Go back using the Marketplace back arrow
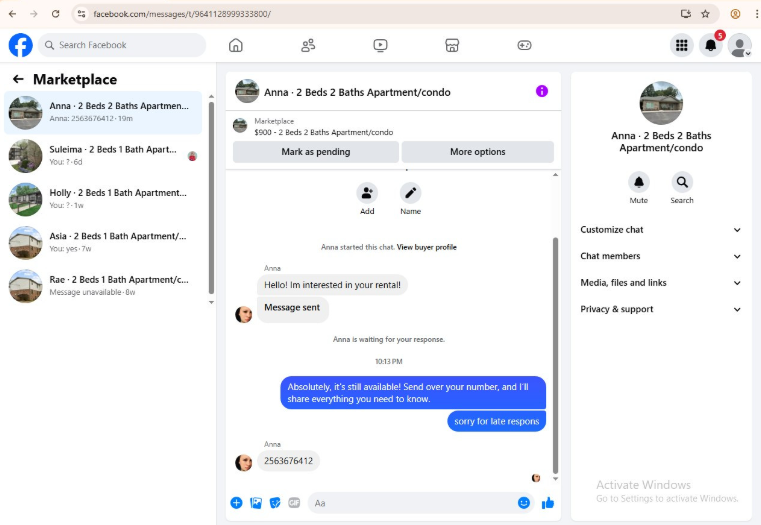Screen dimensions: 761x525 [18, 79]
